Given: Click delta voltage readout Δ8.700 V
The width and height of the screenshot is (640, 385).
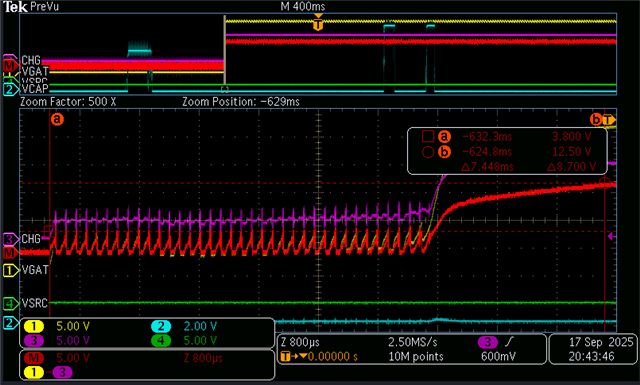Looking at the screenshot, I should coord(571,167).
